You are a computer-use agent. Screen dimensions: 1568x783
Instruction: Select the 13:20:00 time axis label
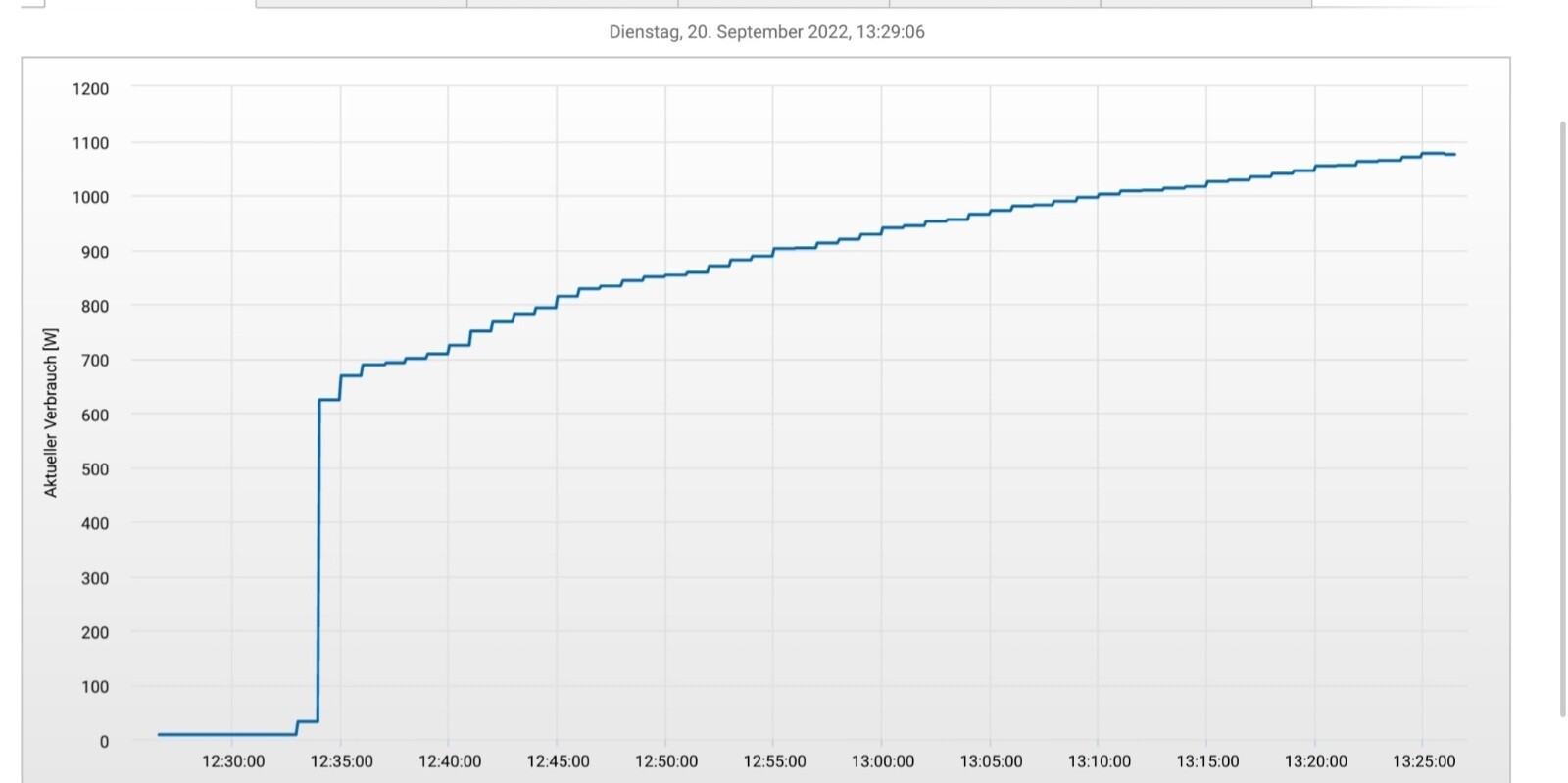[x=1315, y=761]
